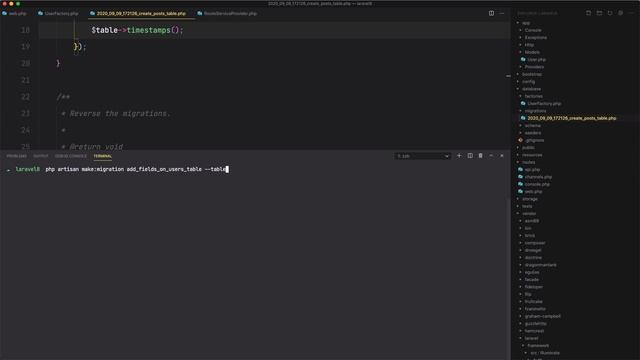The width and height of the screenshot is (640, 360).
Task: Expand the Http folder
Action: (529, 45)
